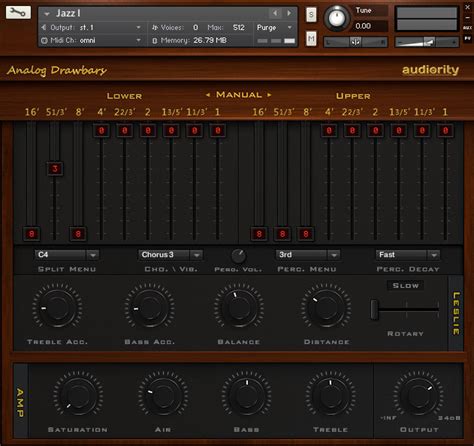Viewport: 474px width, 446px height.
Task: Open the Split Menu C4 dropdown
Action: [x=67, y=255]
